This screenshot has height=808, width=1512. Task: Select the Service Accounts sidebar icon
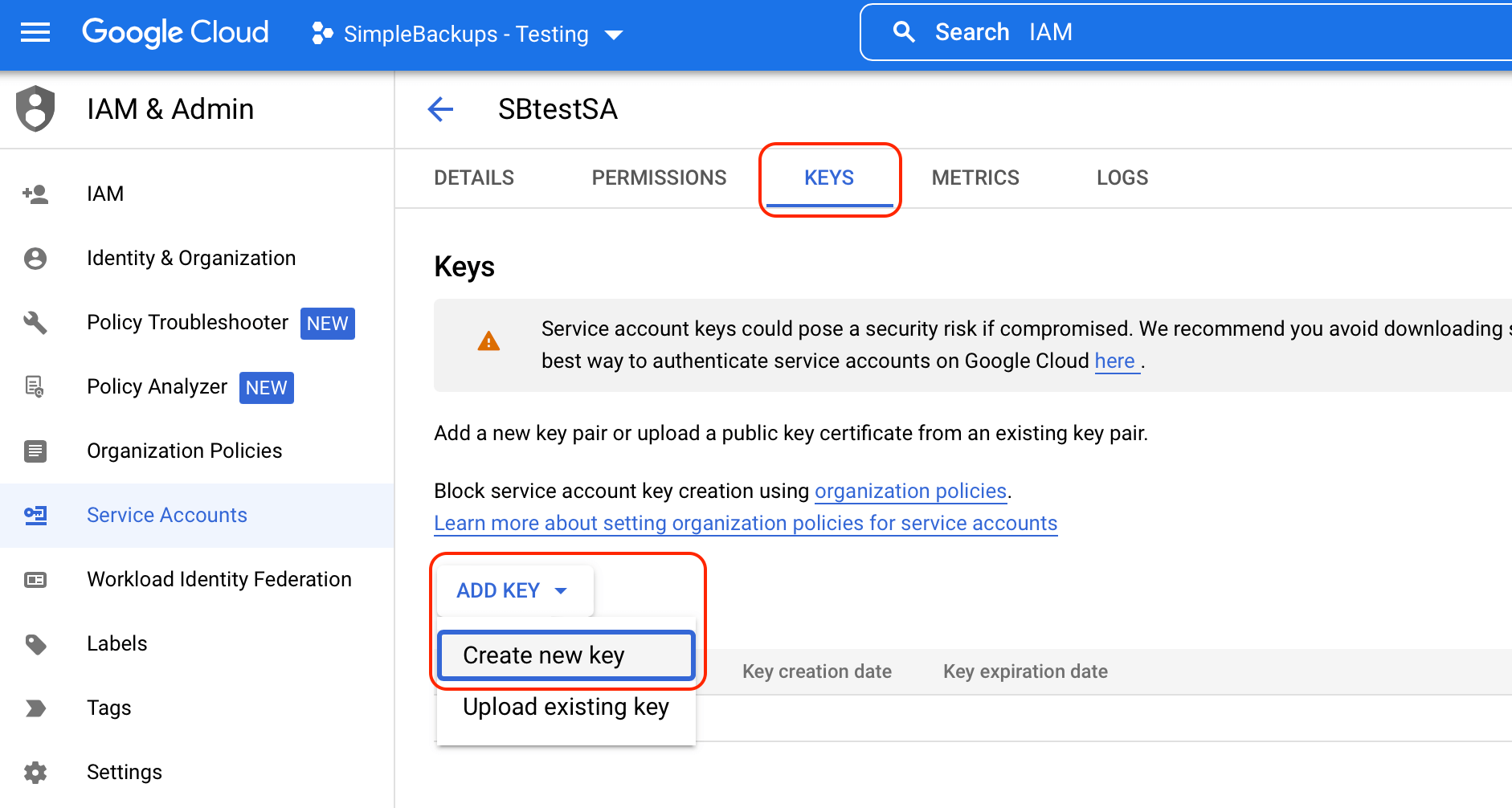pyautogui.click(x=35, y=515)
